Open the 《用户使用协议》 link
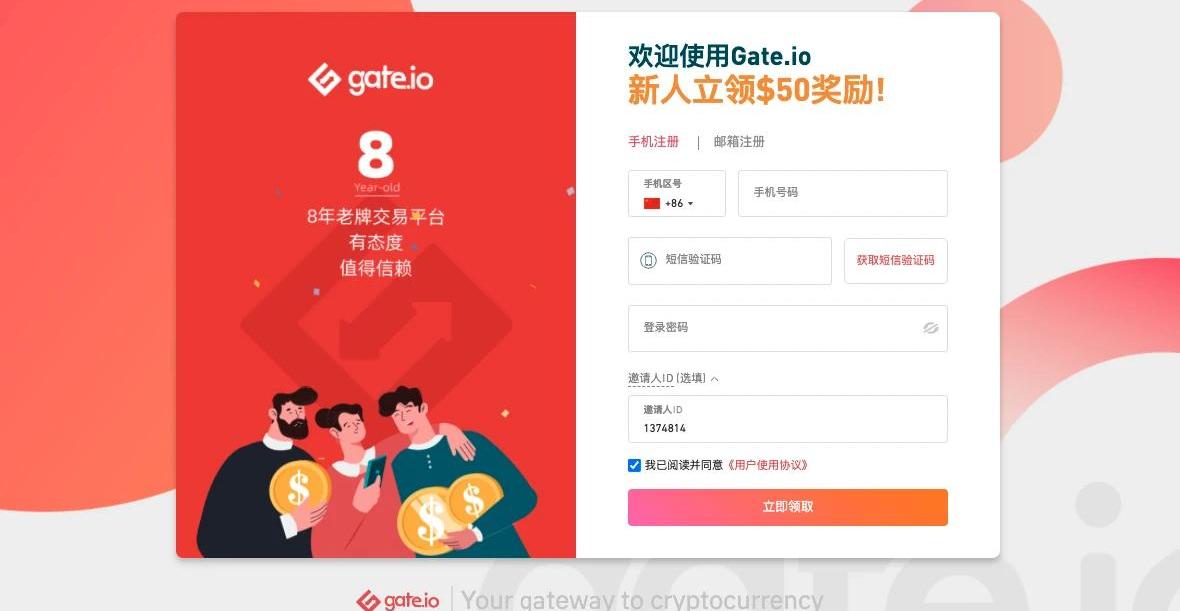Screen dimensions: 1180x611 767,465
